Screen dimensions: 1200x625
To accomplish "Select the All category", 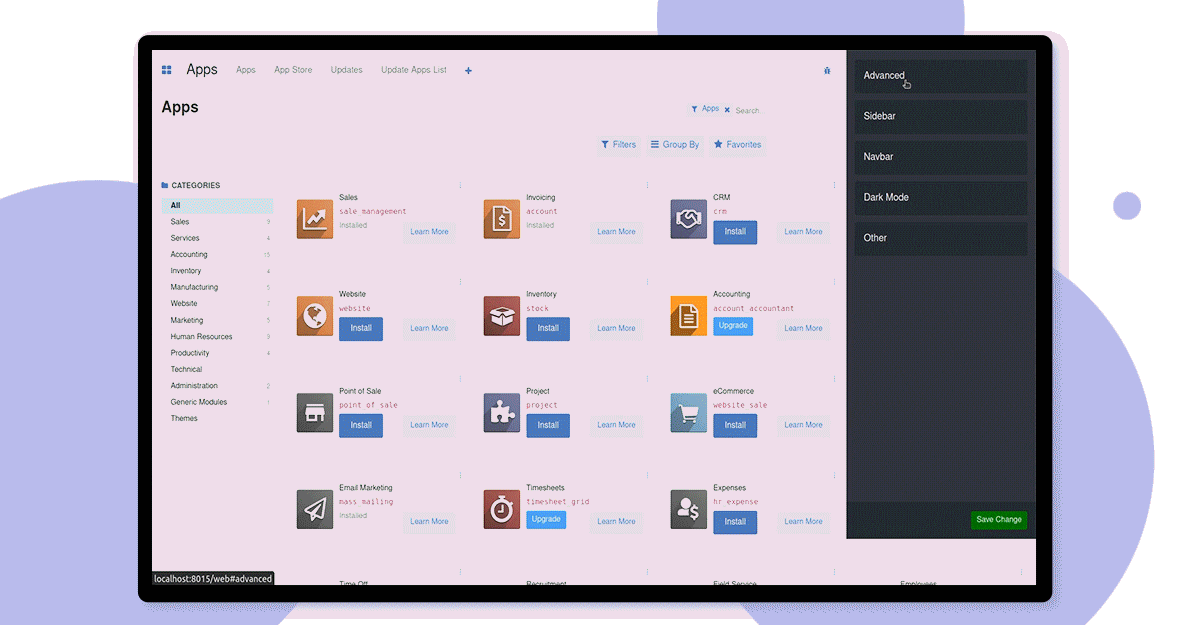I will pyautogui.click(x=217, y=205).
